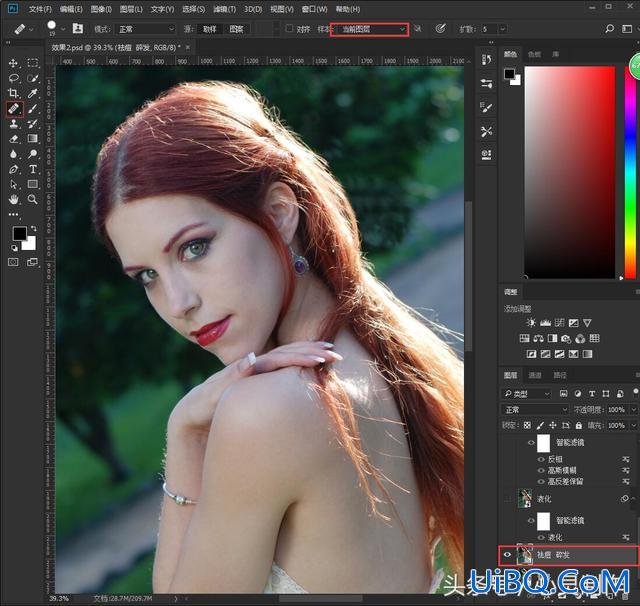Screen dimensions: 640x606
Task: Open the 样本 当前图层 dropdown
Action: 369,29
